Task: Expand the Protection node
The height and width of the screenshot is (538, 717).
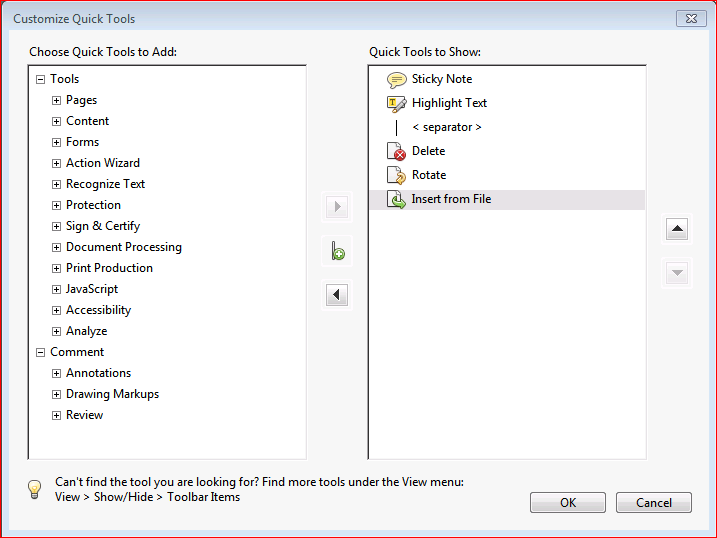Action: [x=57, y=205]
